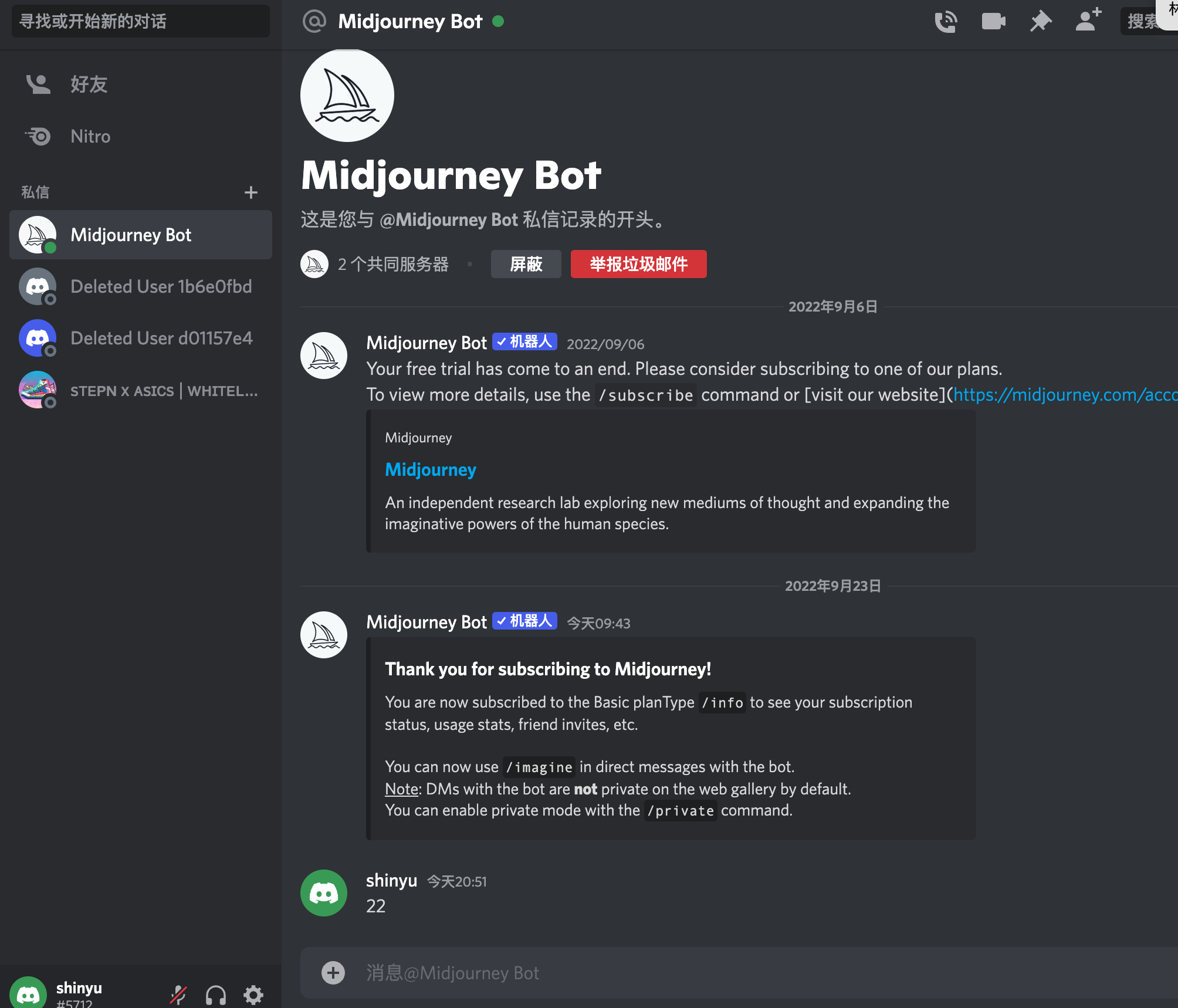Click the red report spam button
This screenshot has height=1008, width=1178.
click(638, 264)
